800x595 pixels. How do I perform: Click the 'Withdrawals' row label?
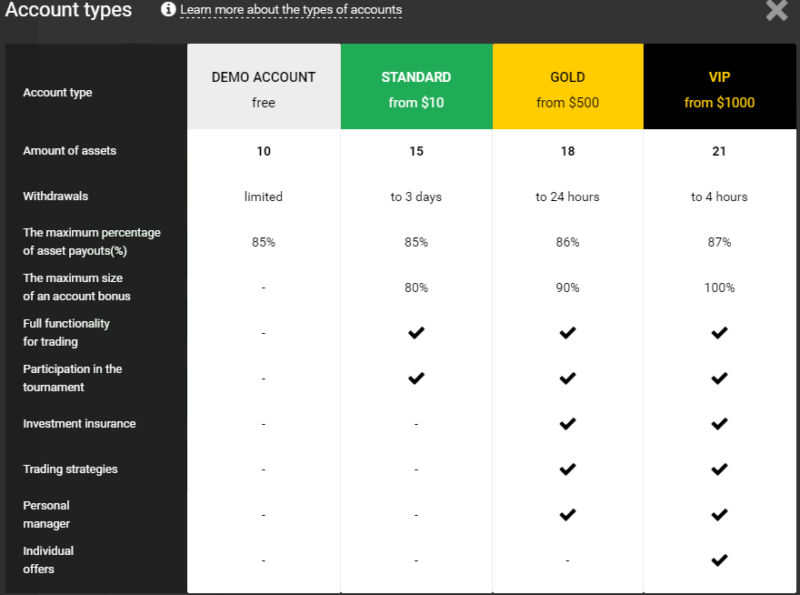click(x=55, y=196)
